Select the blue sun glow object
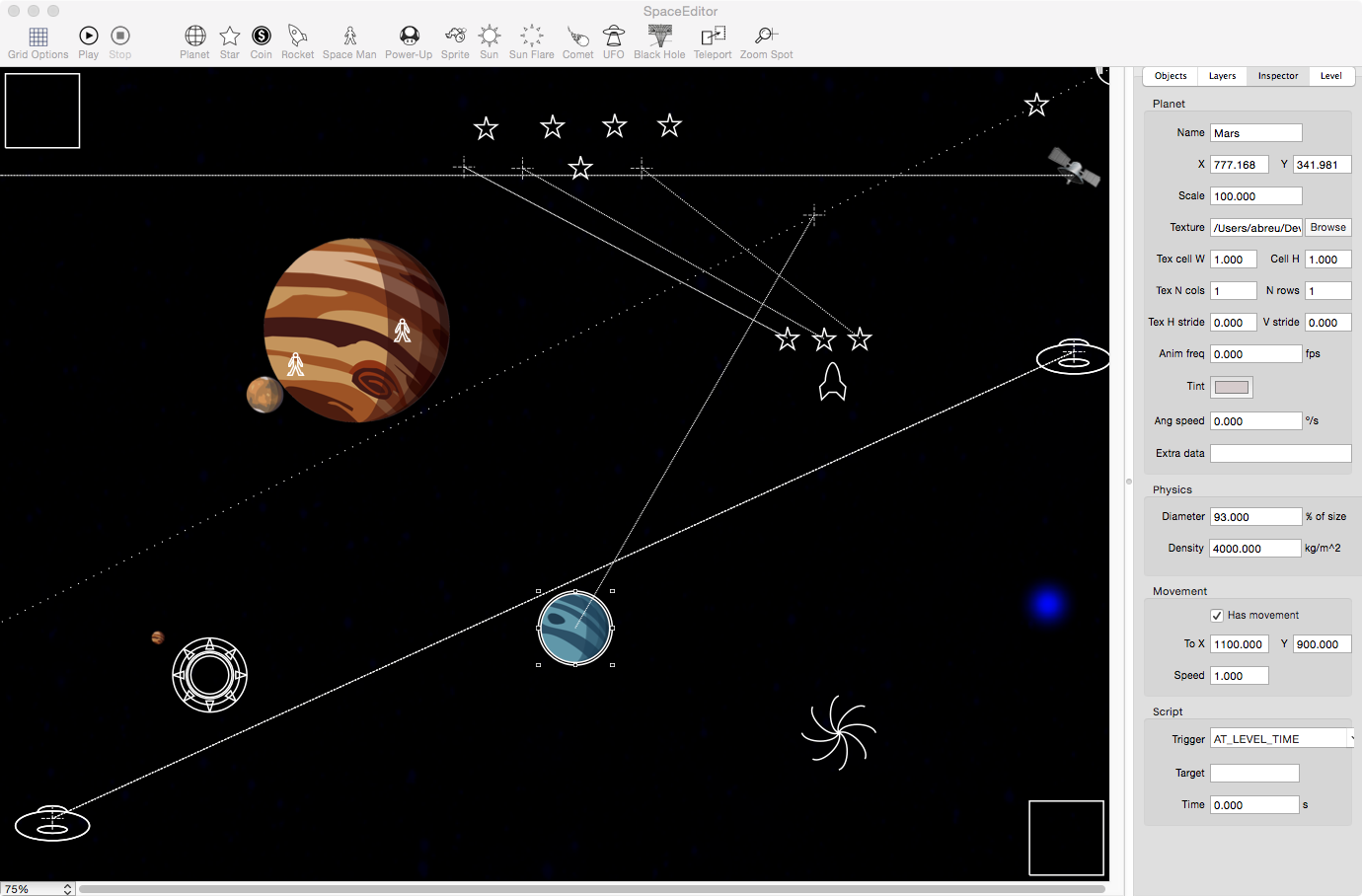Viewport: 1362px width, 896px height. click(x=1048, y=604)
